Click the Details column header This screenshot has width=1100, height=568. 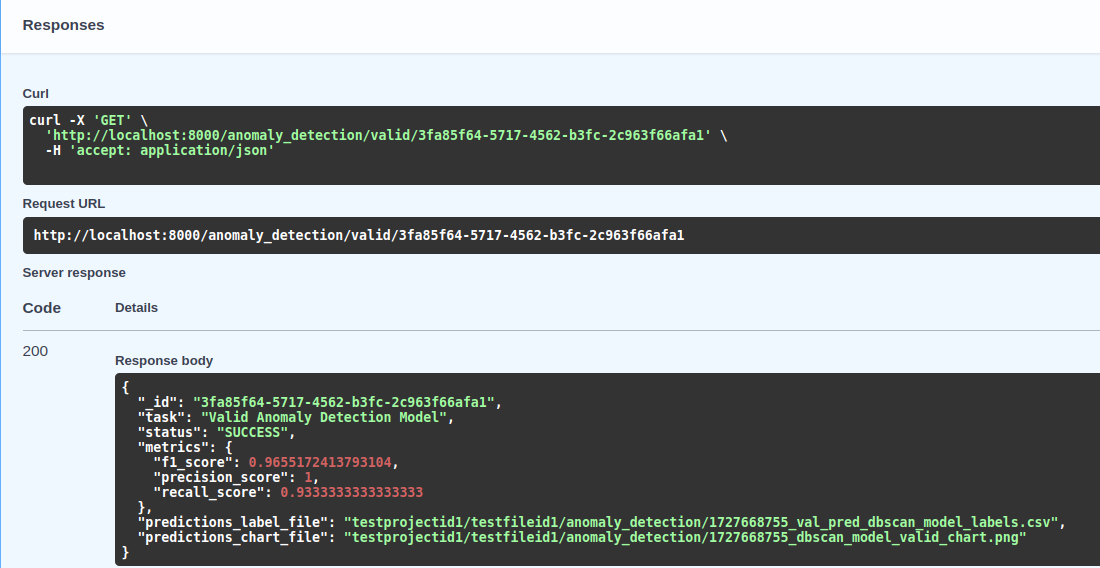(x=136, y=308)
